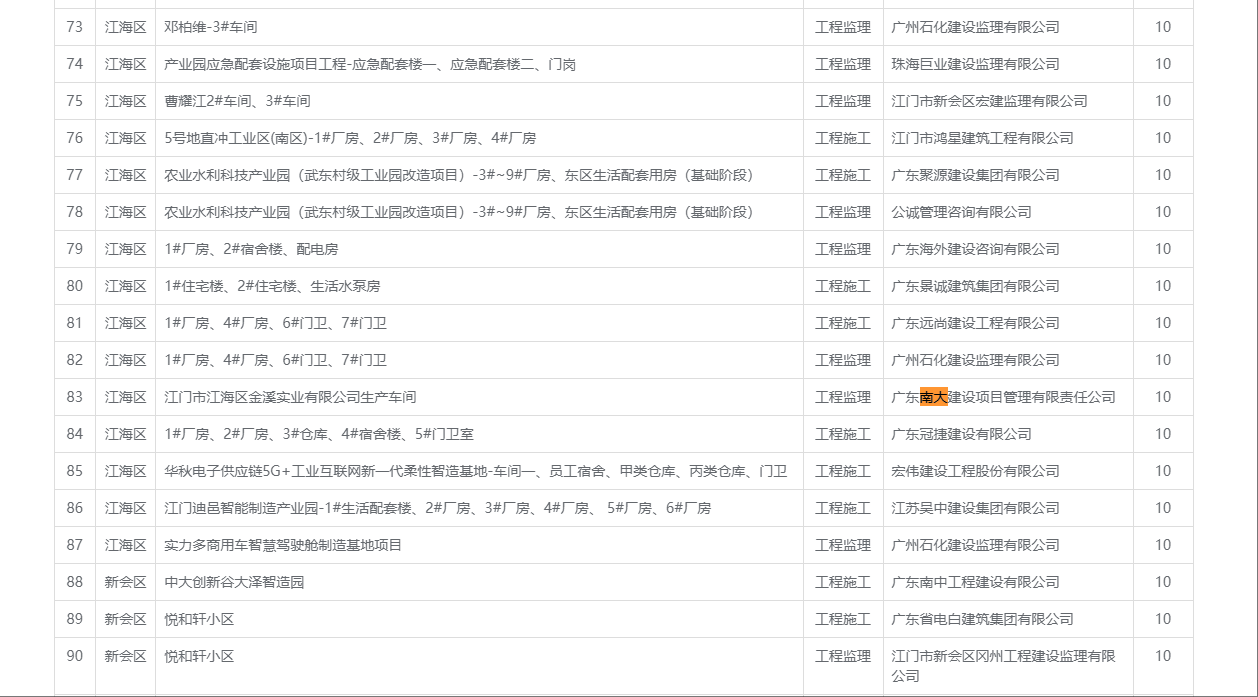
Task: Select company '广东冠捷建设有限公司'
Action: pos(961,434)
